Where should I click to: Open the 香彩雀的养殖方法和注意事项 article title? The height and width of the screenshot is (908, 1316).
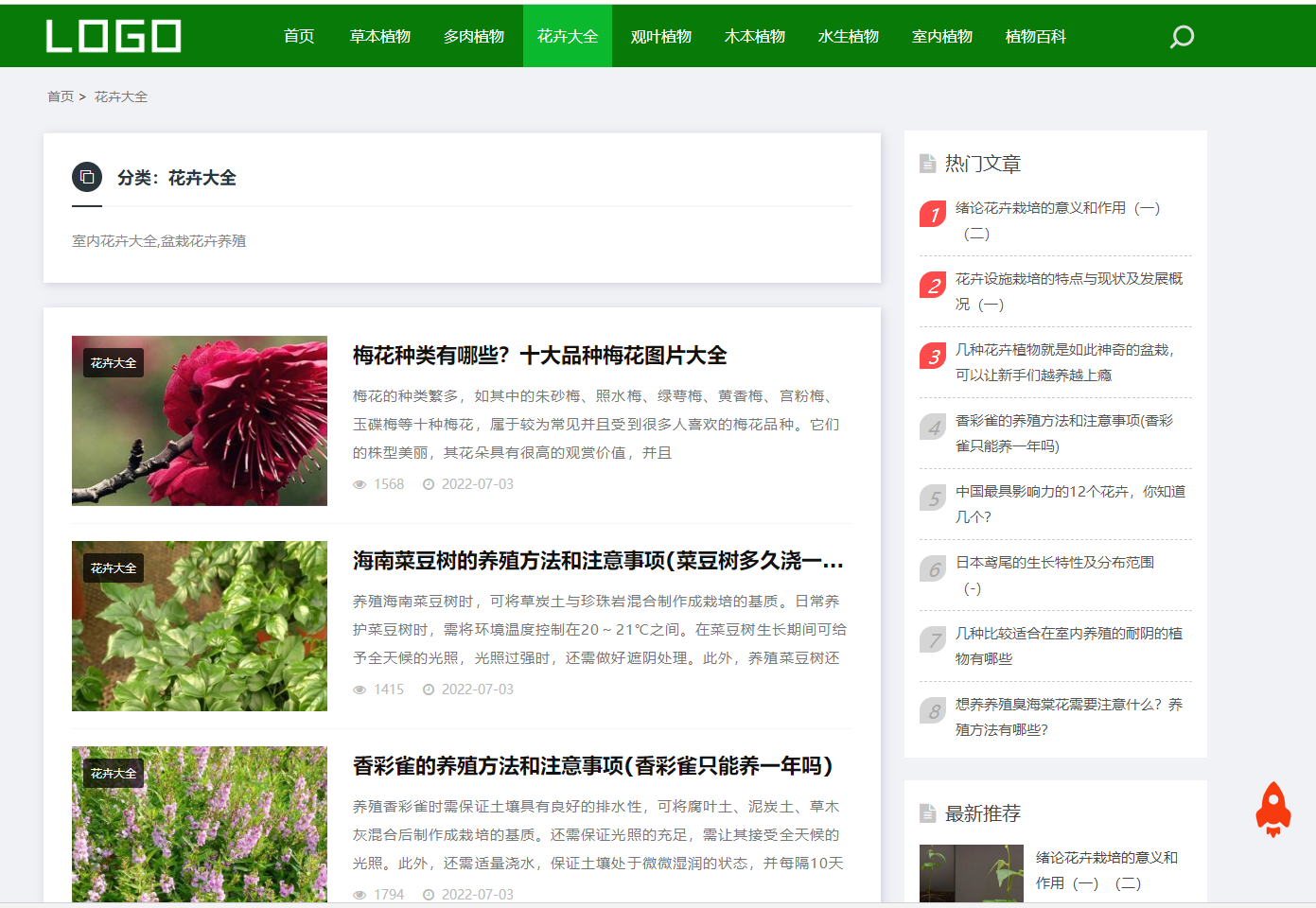(x=593, y=766)
